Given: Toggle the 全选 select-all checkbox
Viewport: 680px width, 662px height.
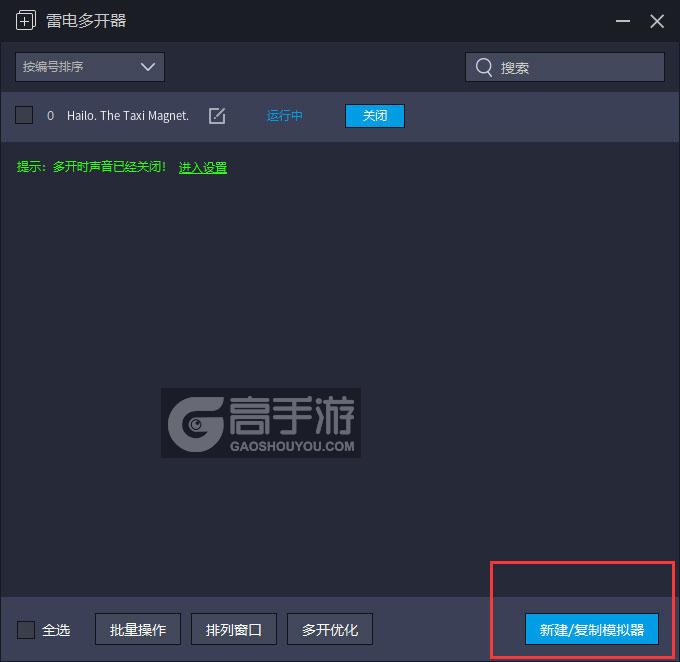Looking at the screenshot, I should (26, 629).
